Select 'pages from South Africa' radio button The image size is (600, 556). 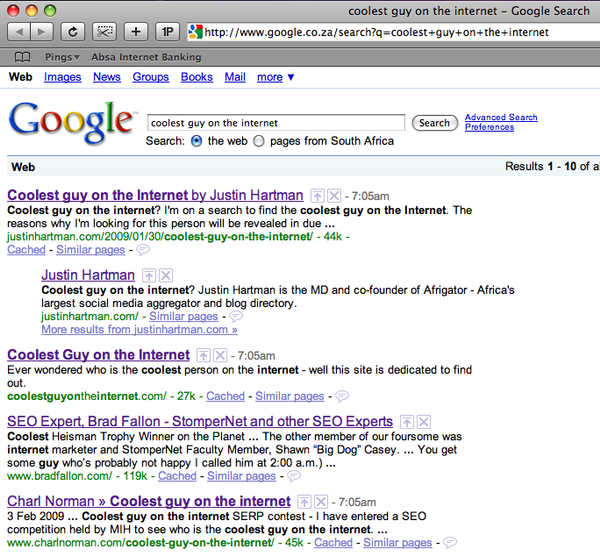(x=259, y=141)
